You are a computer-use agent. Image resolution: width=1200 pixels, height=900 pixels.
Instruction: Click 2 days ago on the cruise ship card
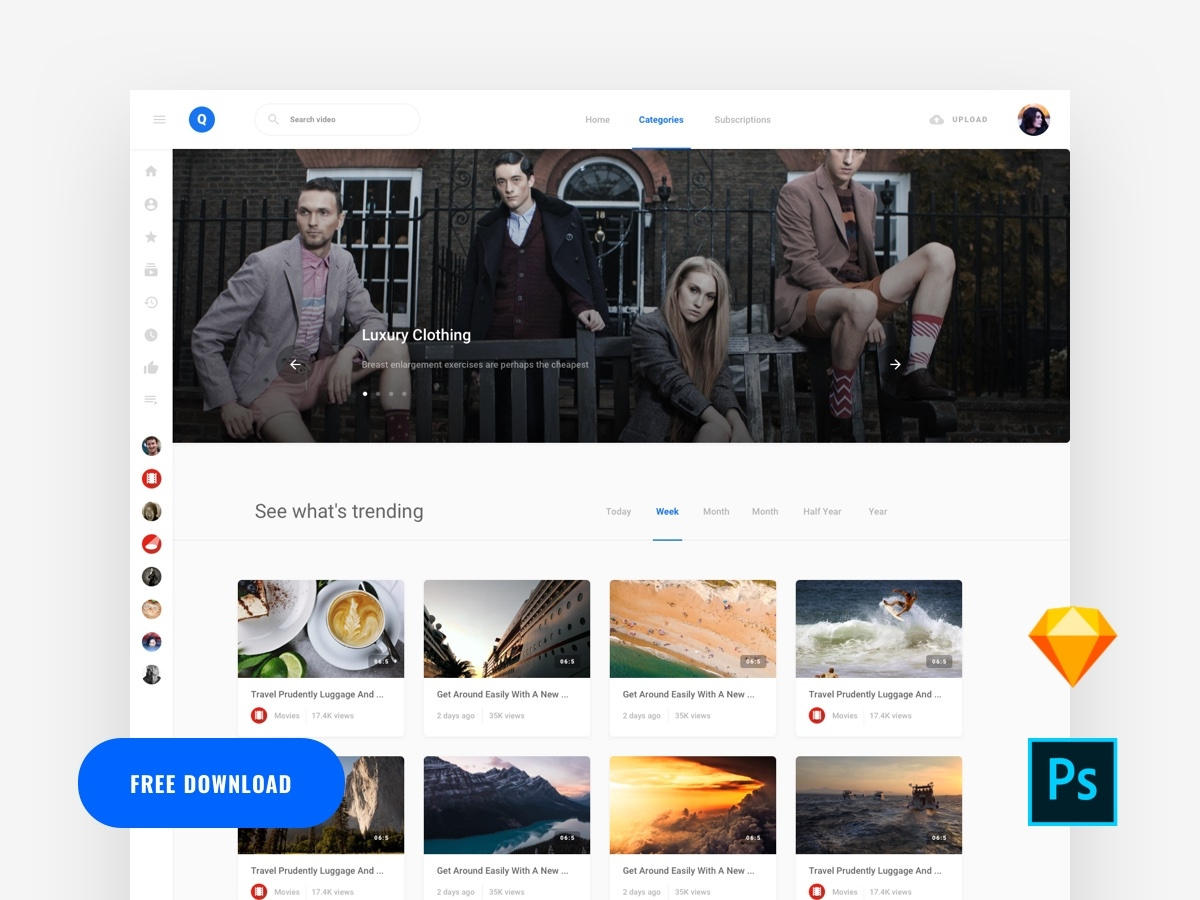point(456,716)
